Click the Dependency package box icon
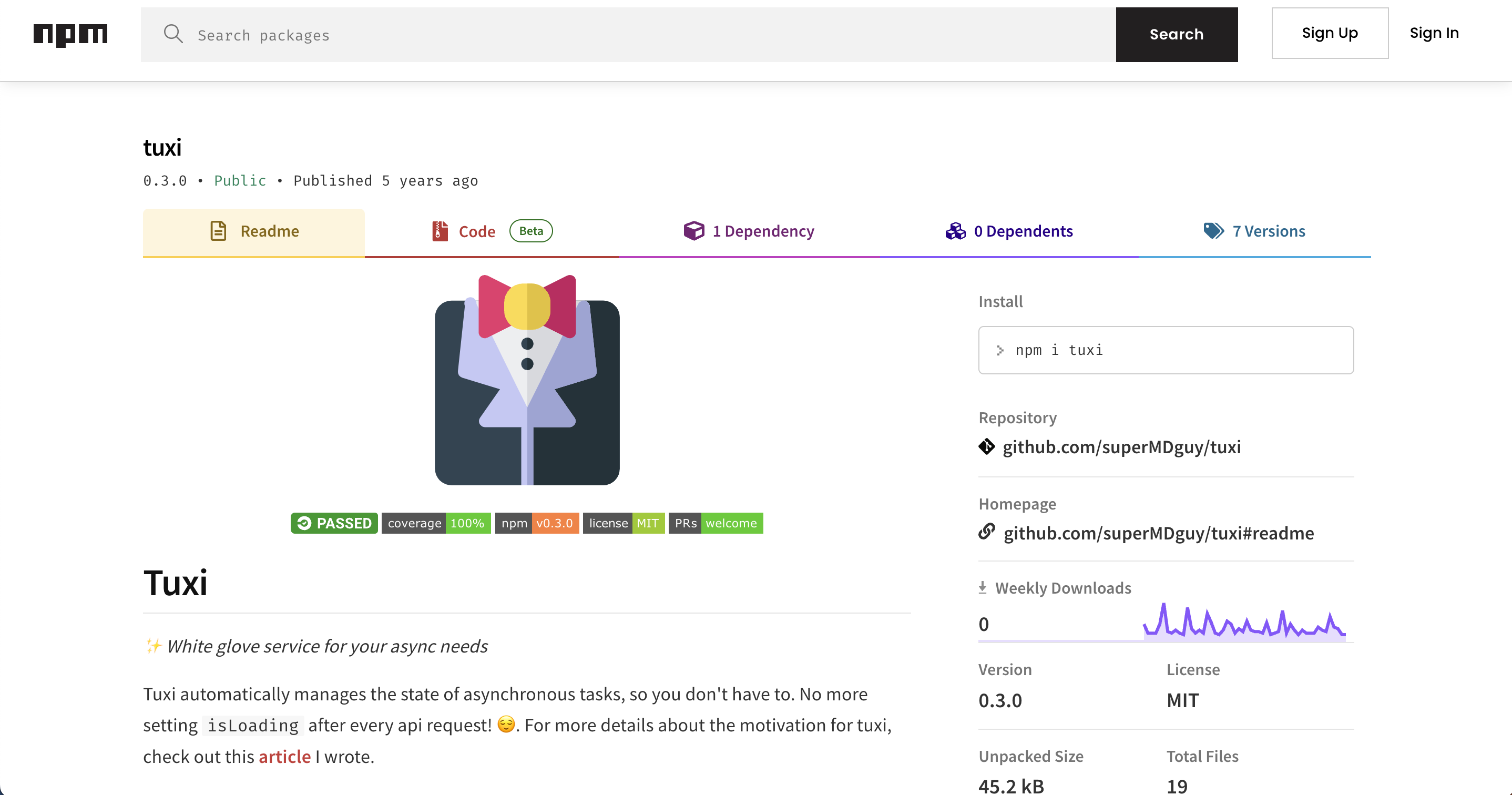 (x=693, y=231)
